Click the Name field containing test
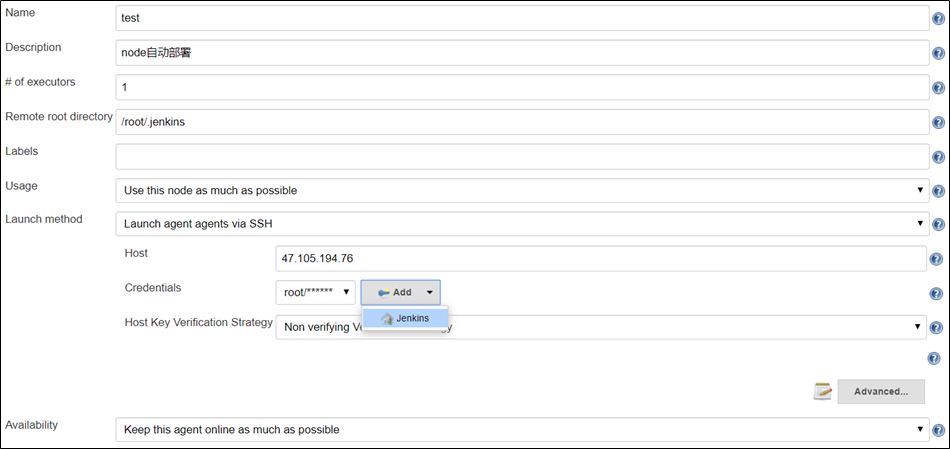 click(522, 18)
